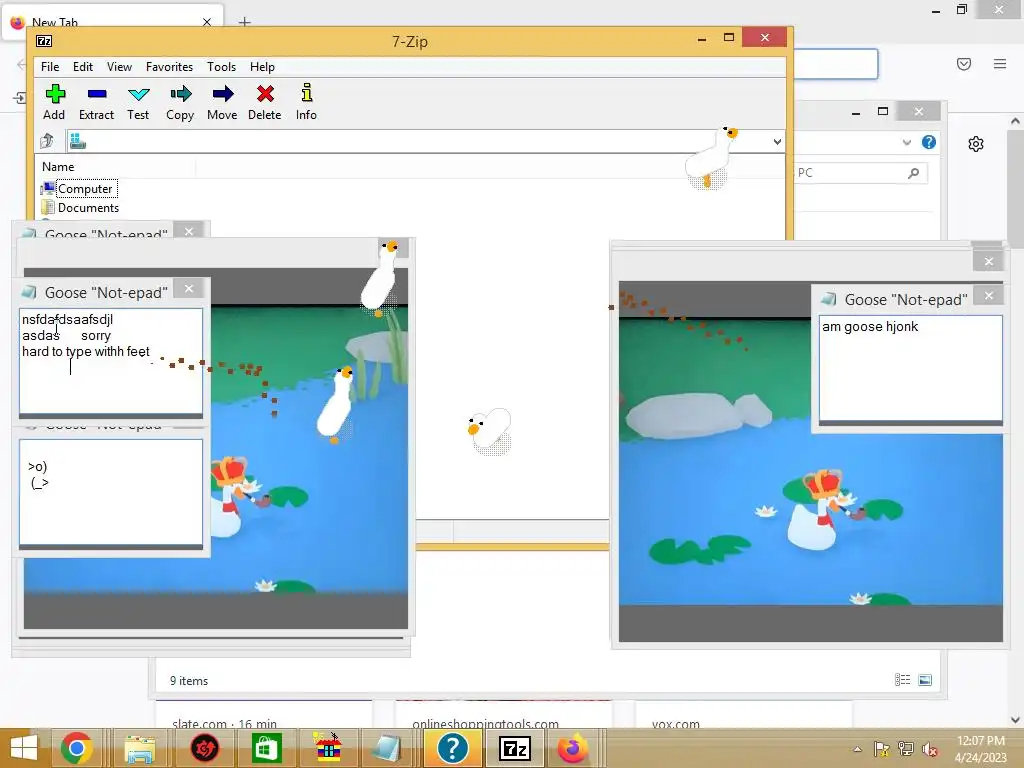Click the Firefox sidebar import icon
This screenshot has height=768, width=1024.
coord(20,98)
